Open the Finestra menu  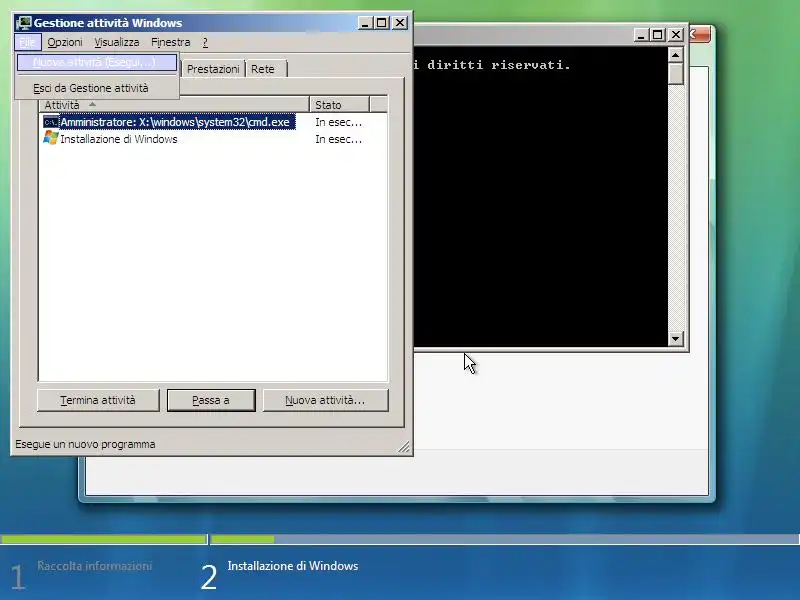pos(170,42)
